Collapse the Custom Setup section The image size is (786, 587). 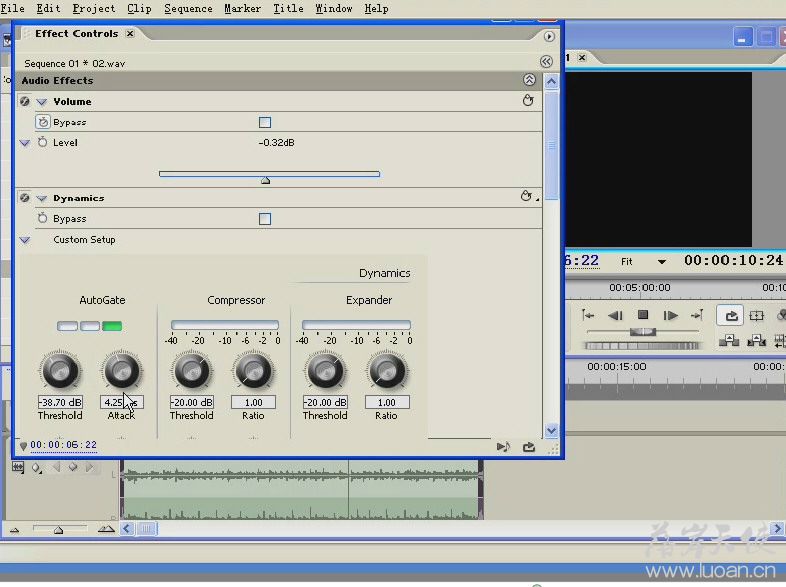(25, 240)
